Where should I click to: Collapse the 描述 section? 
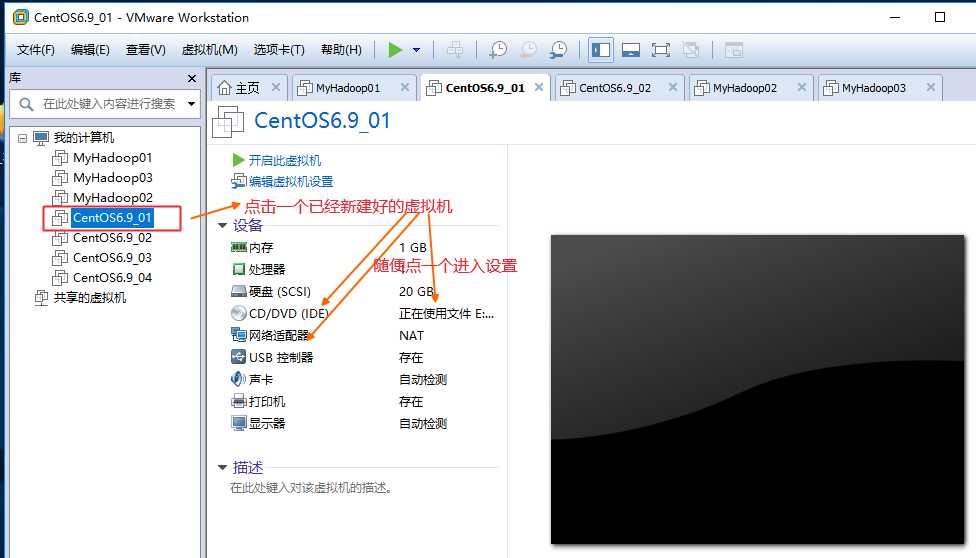pyautogui.click(x=222, y=467)
